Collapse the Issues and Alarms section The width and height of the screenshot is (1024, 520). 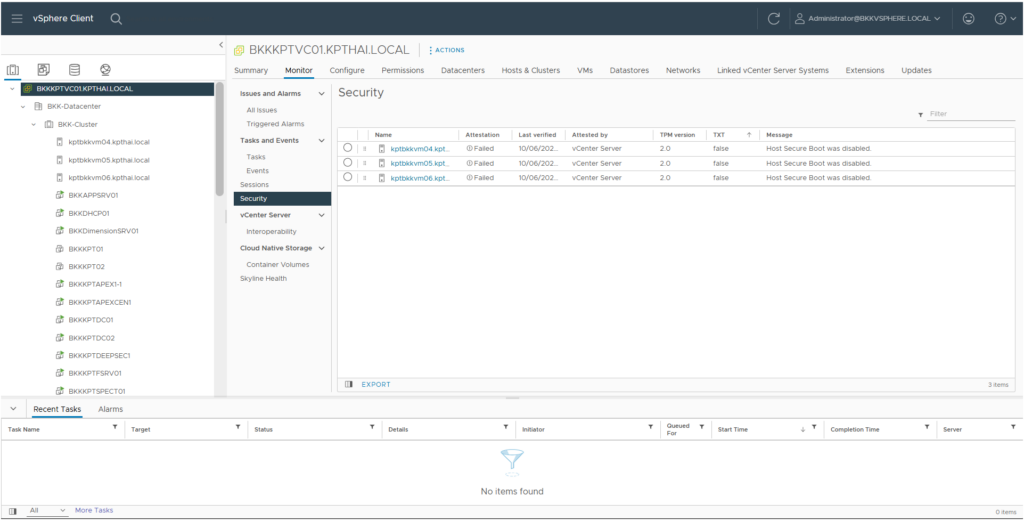[x=321, y=94]
